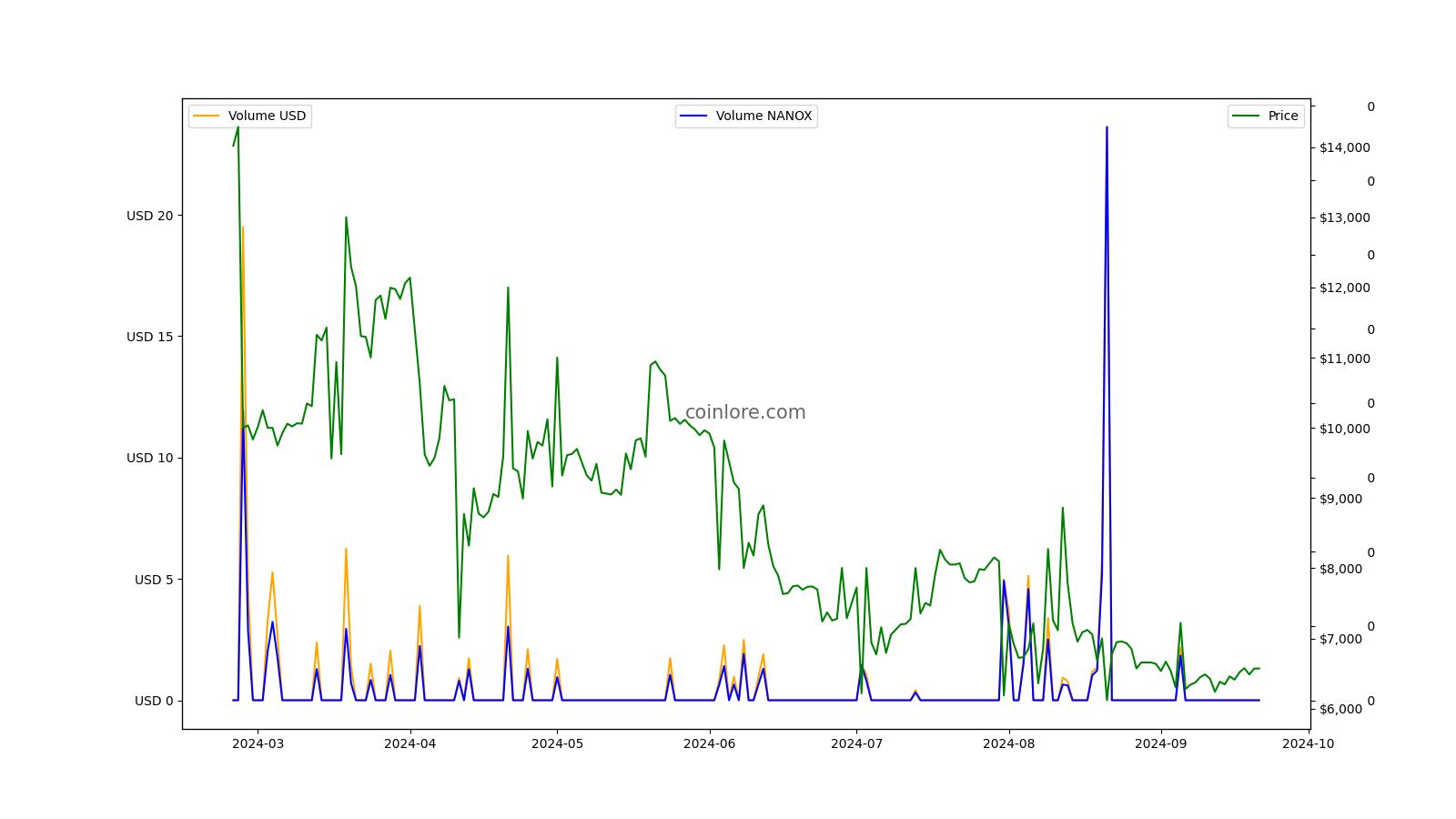Click the $9,000 price label
1456x819 pixels.
tap(1341, 499)
